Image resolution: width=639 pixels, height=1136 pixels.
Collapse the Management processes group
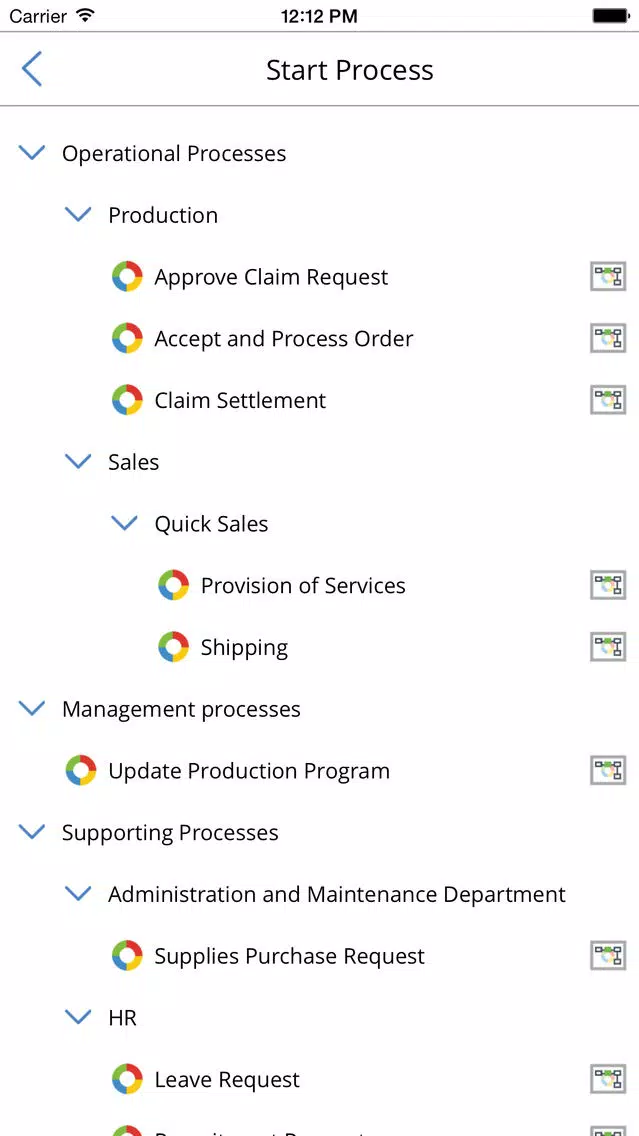[31, 709]
